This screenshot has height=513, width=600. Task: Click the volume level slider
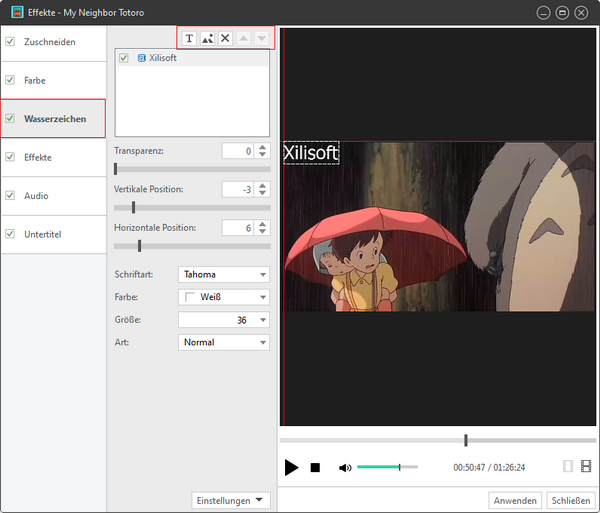pyautogui.click(x=387, y=467)
